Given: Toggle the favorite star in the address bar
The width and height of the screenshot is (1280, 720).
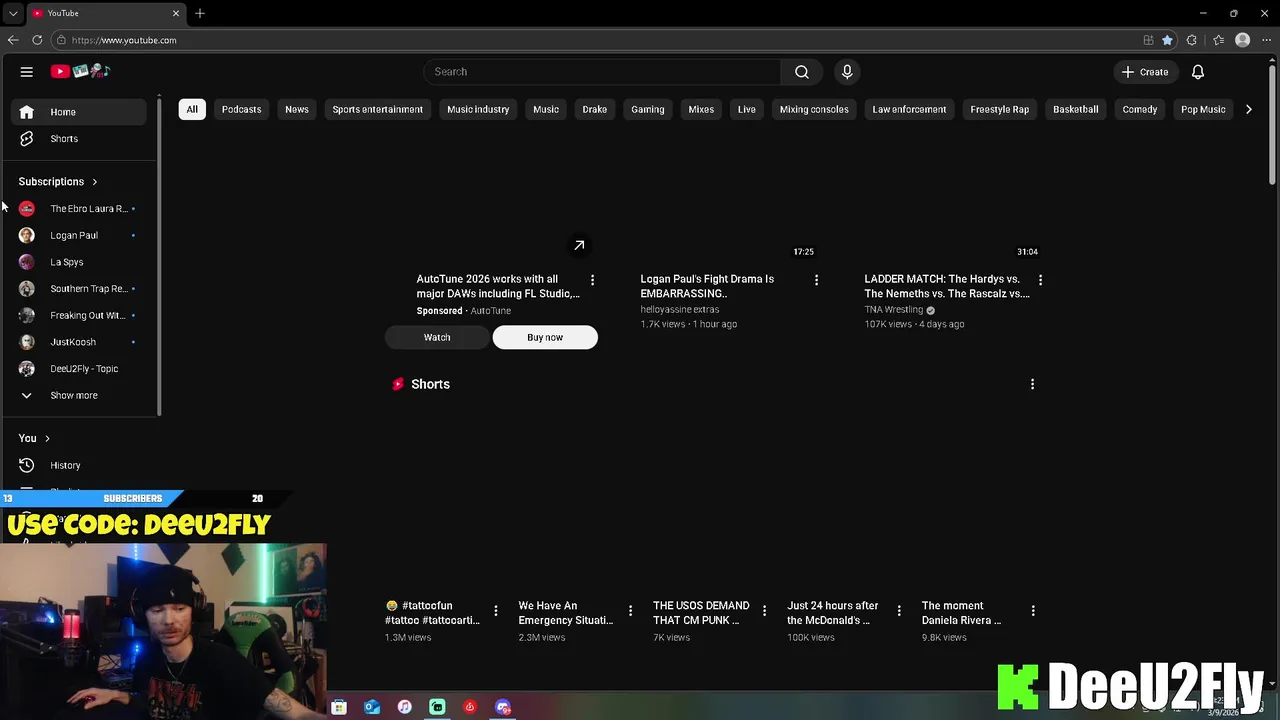Looking at the screenshot, I should click(1167, 40).
